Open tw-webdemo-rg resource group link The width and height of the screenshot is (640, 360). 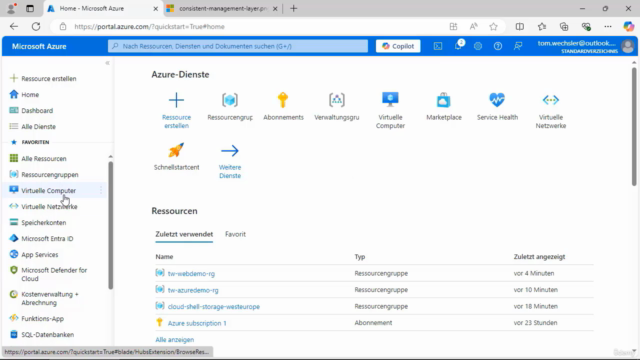pos(191,273)
